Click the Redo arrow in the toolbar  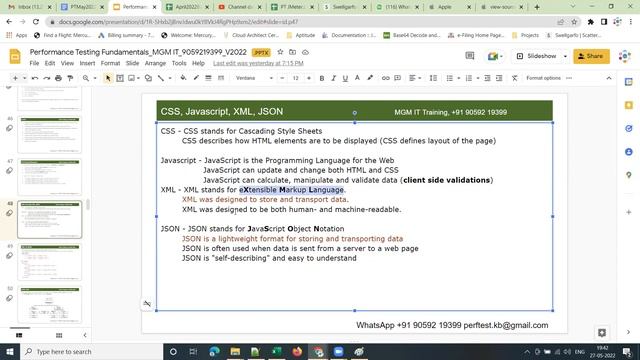(x=47, y=78)
